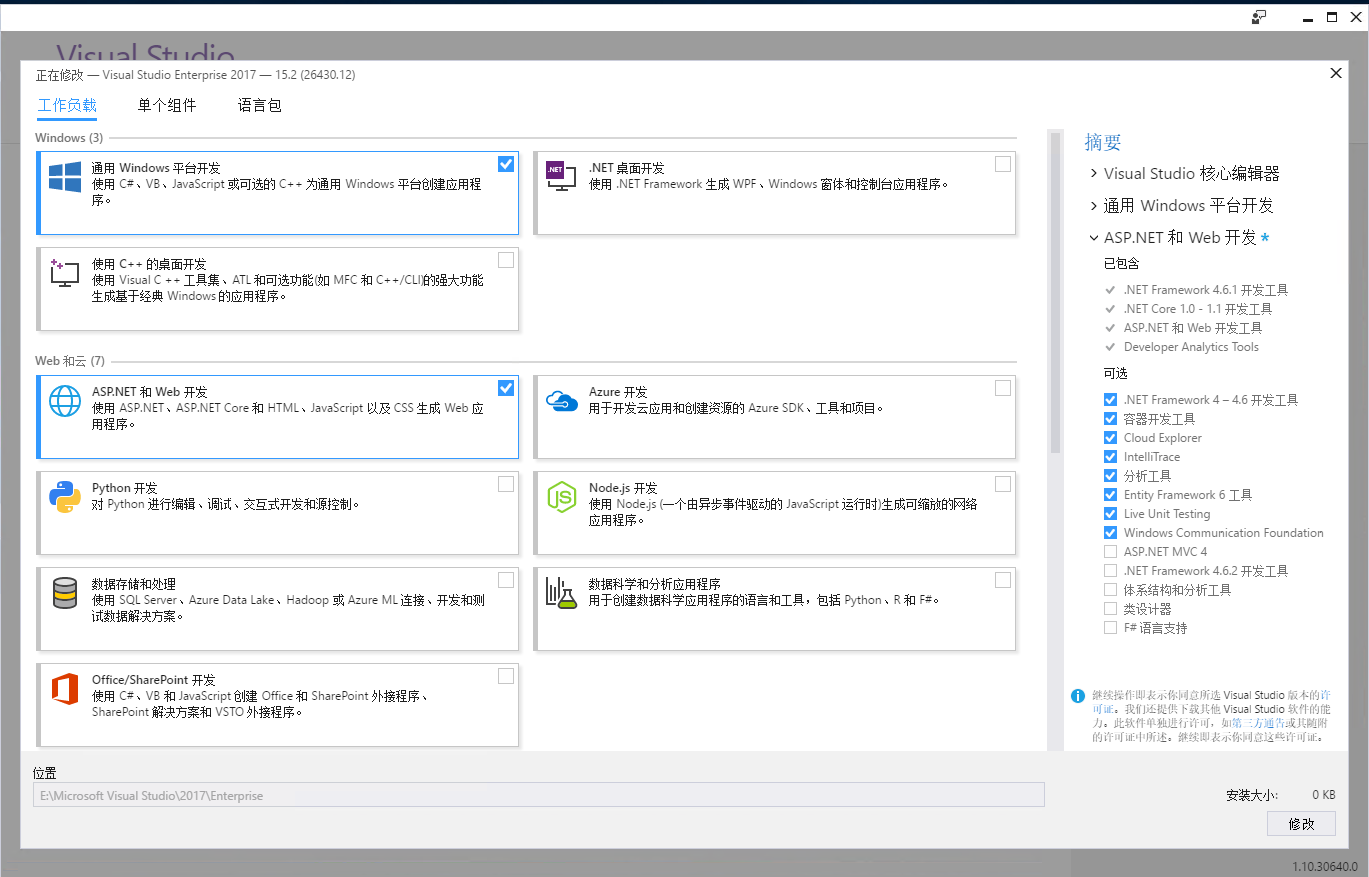Click the install location path field
Viewport: 1369px width, 877px height.
tap(539, 796)
